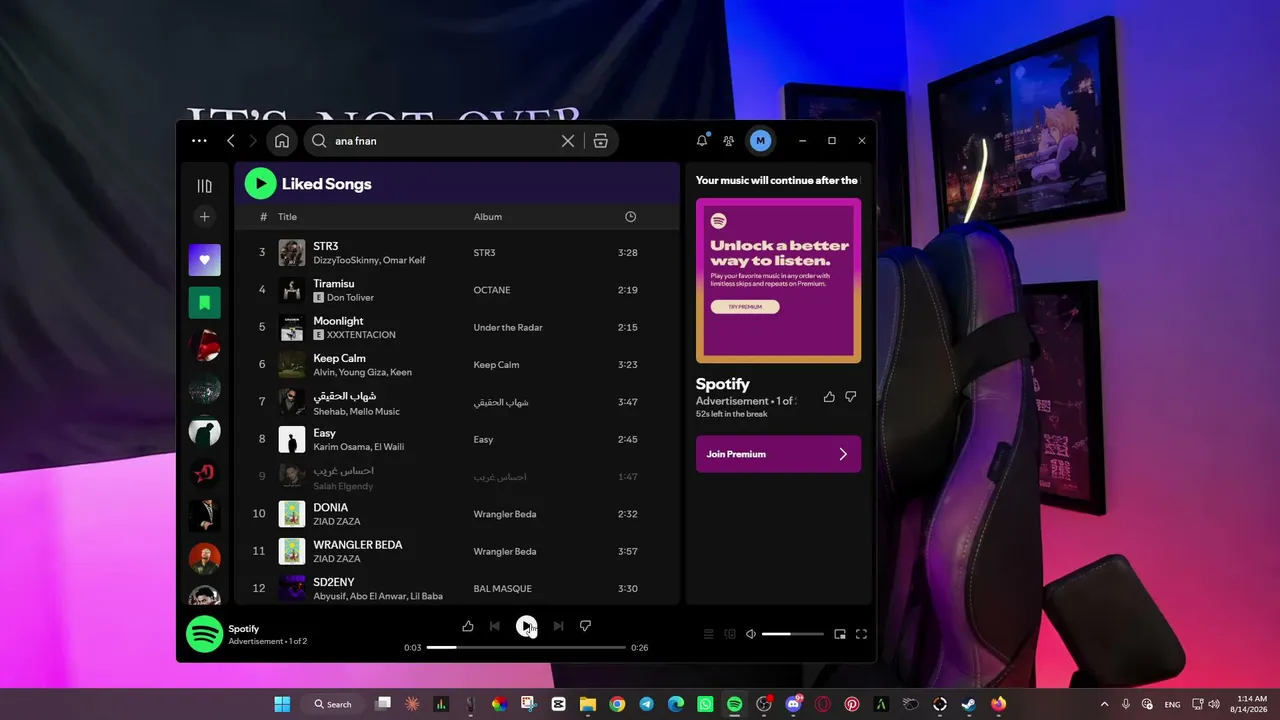Like the ad in the right panel
1280x720 pixels.
829,397
